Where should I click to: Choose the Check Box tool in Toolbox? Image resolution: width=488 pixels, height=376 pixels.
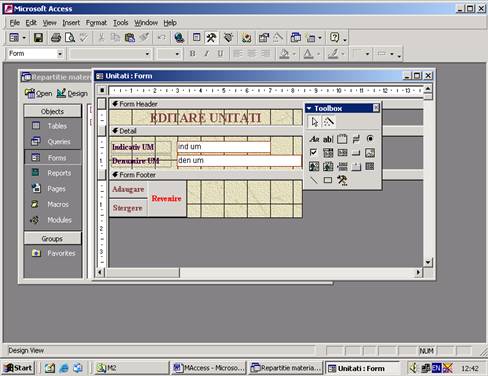(x=314, y=153)
